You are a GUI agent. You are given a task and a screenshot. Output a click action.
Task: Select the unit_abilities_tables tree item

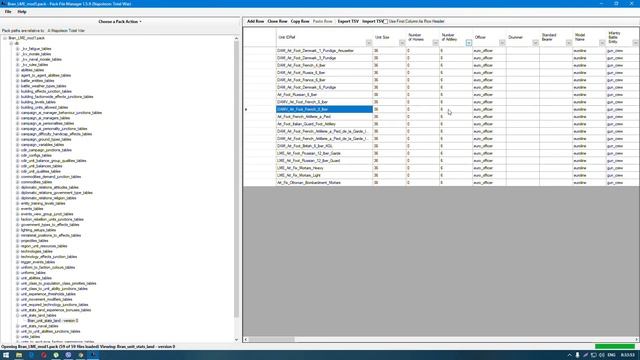click(x=36, y=278)
